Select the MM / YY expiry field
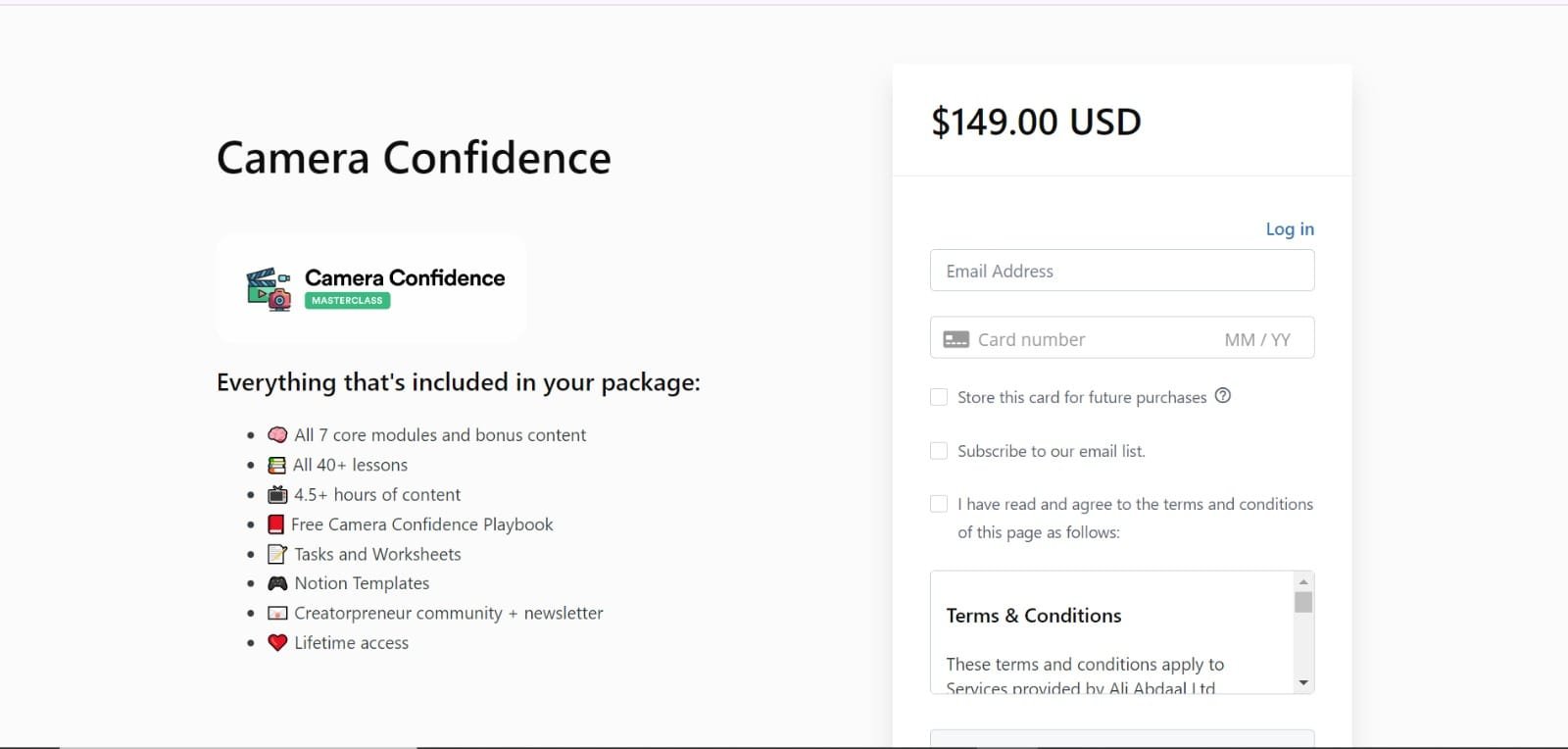This screenshot has height=749, width=1568. pyautogui.click(x=1257, y=339)
